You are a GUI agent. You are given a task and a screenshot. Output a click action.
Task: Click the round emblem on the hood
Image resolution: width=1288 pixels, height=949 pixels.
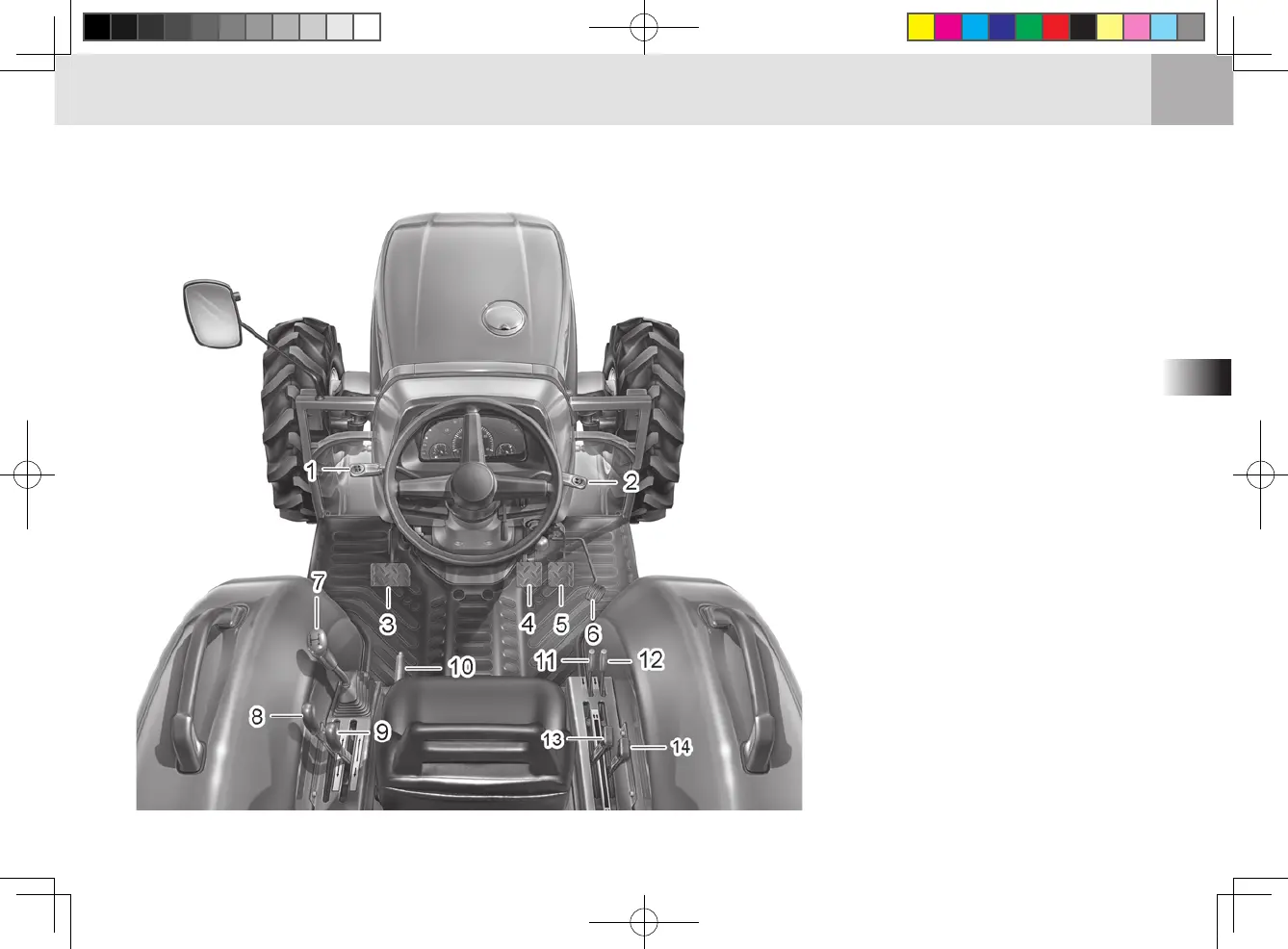(x=502, y=317)
